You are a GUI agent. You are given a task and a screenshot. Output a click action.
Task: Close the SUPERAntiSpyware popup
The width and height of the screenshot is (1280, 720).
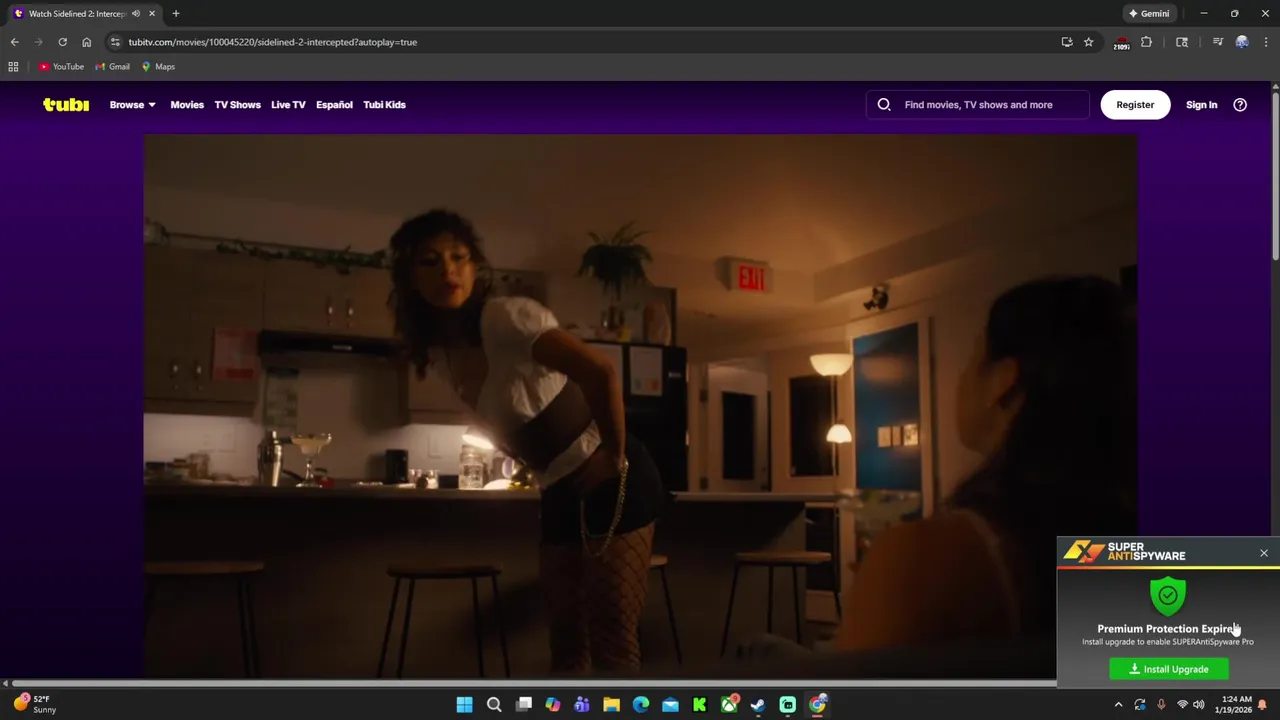[1264, 553]
